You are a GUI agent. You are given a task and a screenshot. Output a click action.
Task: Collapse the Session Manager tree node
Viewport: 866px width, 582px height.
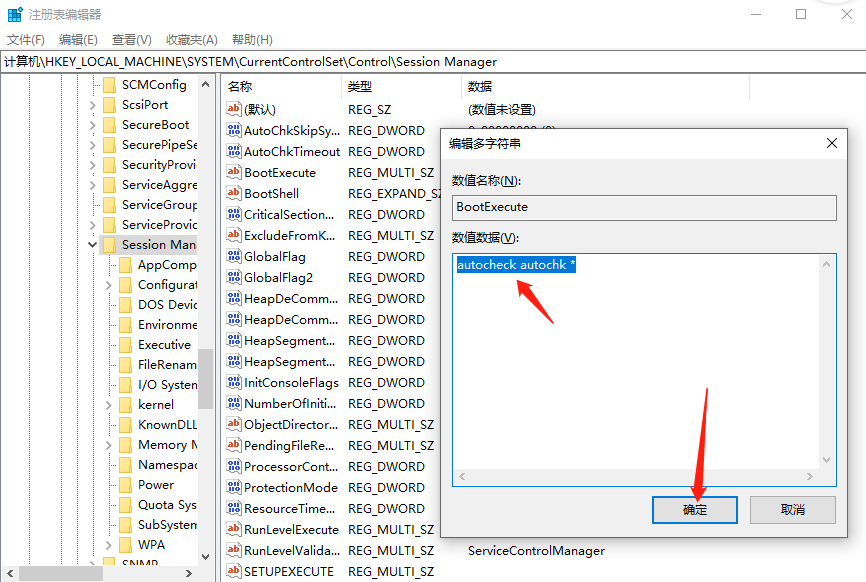tap(93, 245)
